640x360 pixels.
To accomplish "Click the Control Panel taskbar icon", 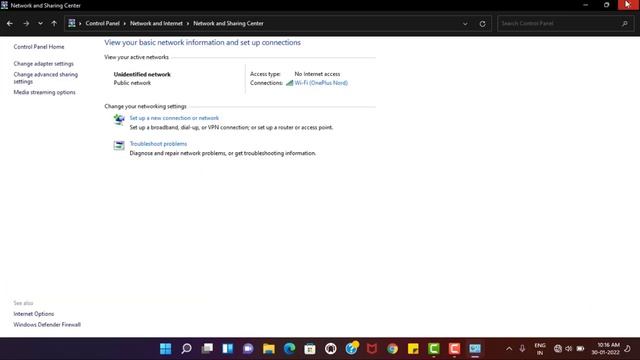I will pyautogui.click(x=475, y=349).
